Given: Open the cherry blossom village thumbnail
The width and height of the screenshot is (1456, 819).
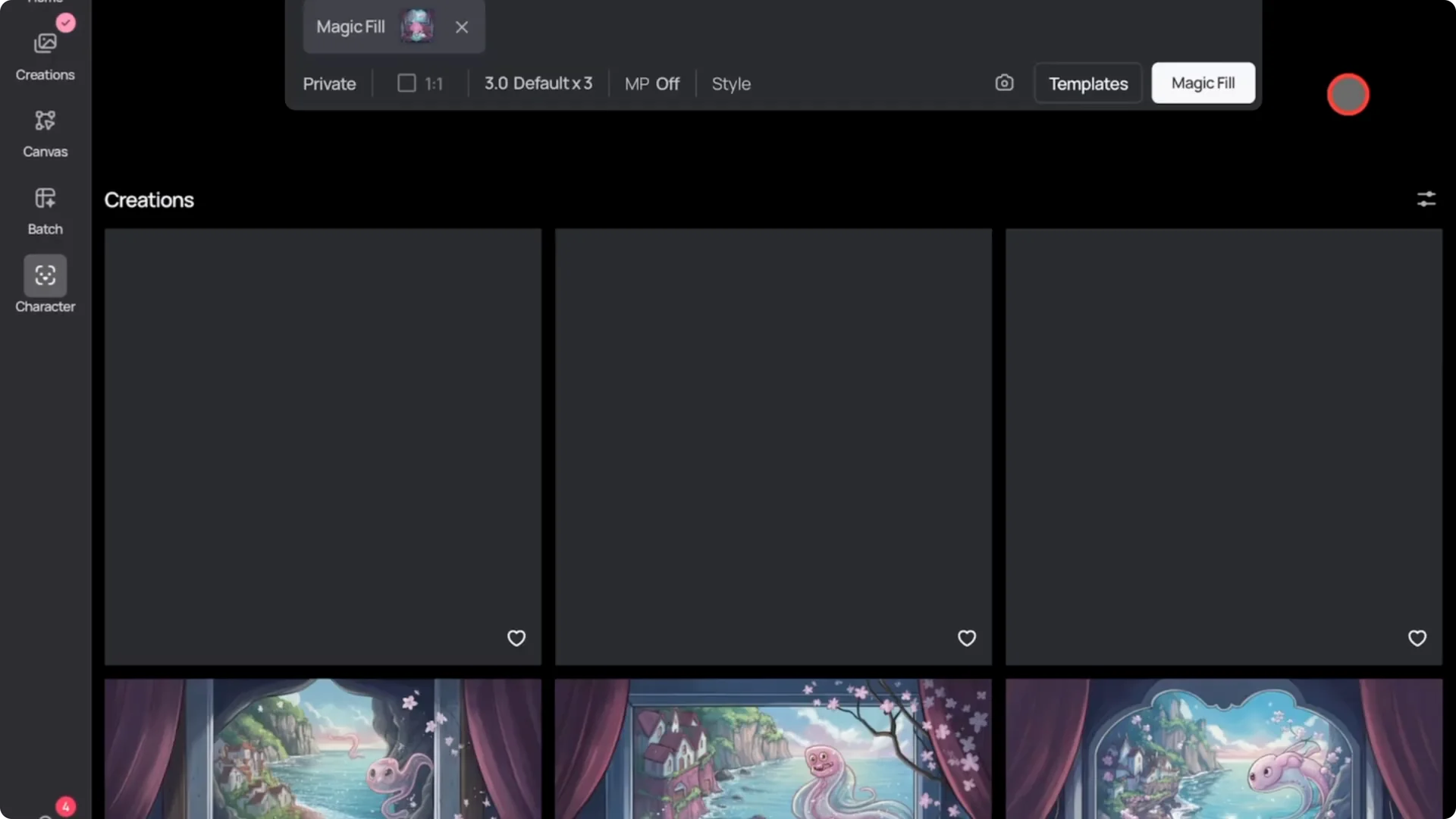Looking at the screenshot, I should (772, 748).
